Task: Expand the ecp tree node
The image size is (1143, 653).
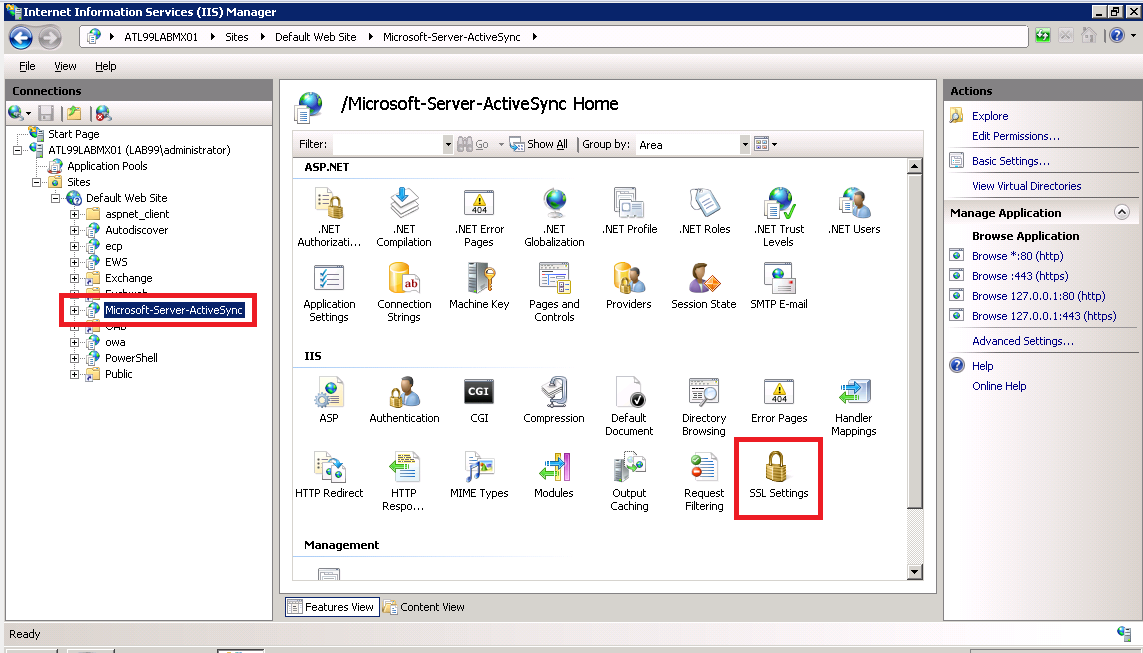Action: 74,246
